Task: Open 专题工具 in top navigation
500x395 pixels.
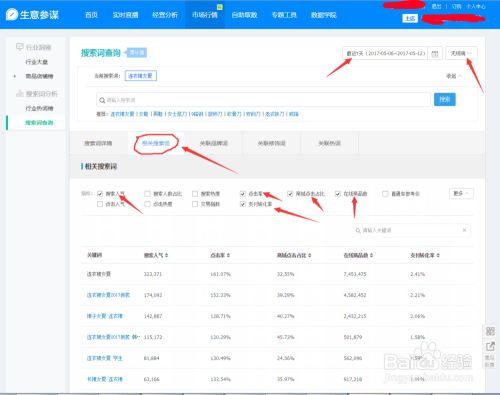Action: pyautogui.click(x=284, y=15)
